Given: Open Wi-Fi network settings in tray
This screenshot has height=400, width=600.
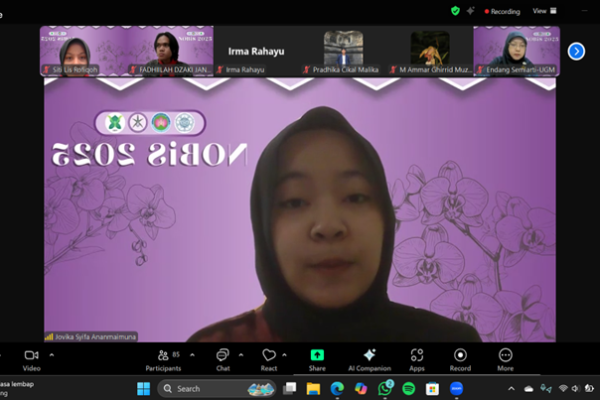Looking at the screenshot, I should [562, 389].
